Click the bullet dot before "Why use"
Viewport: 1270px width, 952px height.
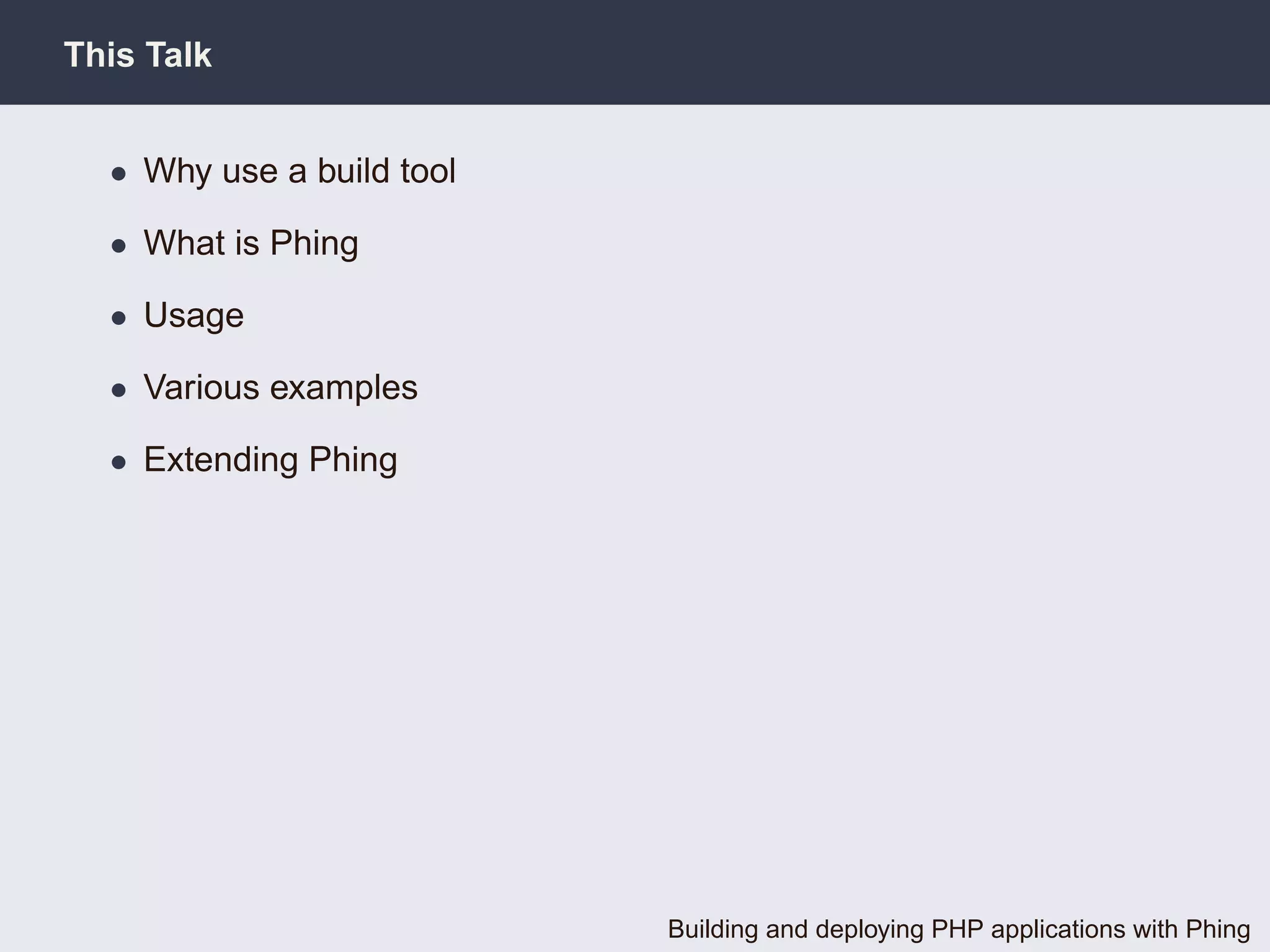[118, 174]
